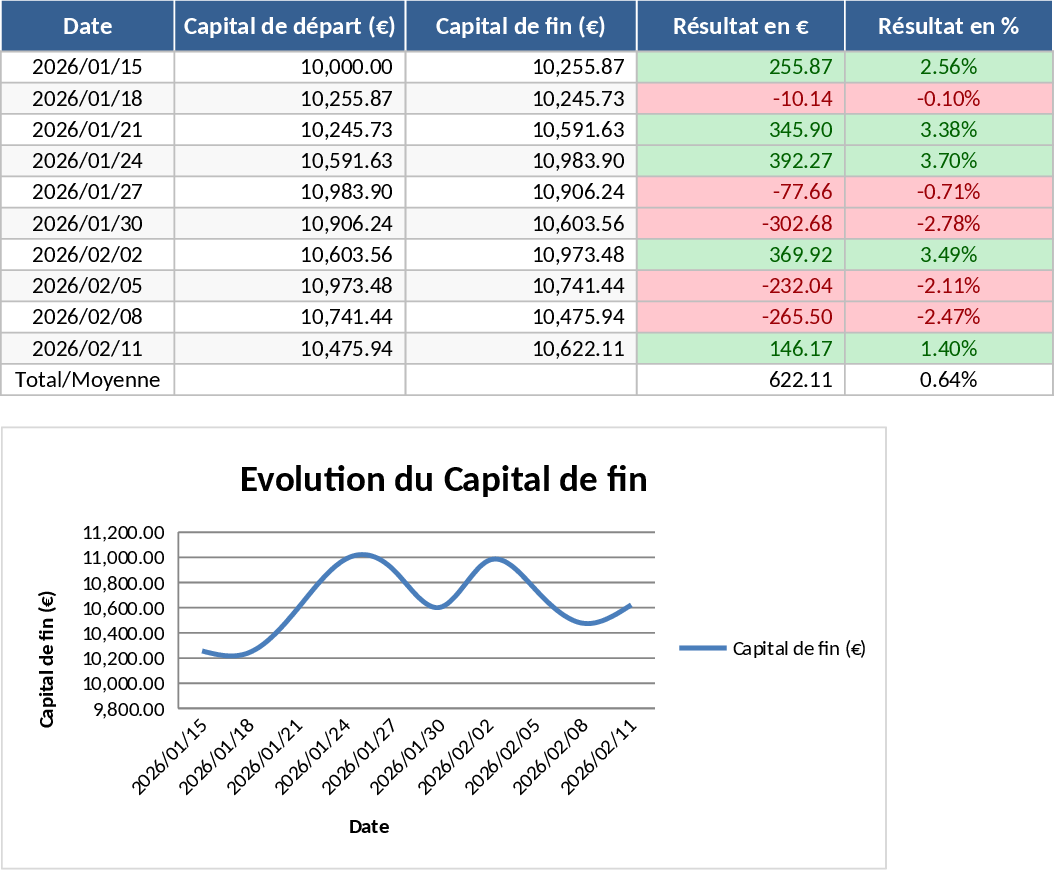This screenshot has width=1054, height=870.
Task: Click the Total/Moyenne row label
Action: click(x=87, y=380)
